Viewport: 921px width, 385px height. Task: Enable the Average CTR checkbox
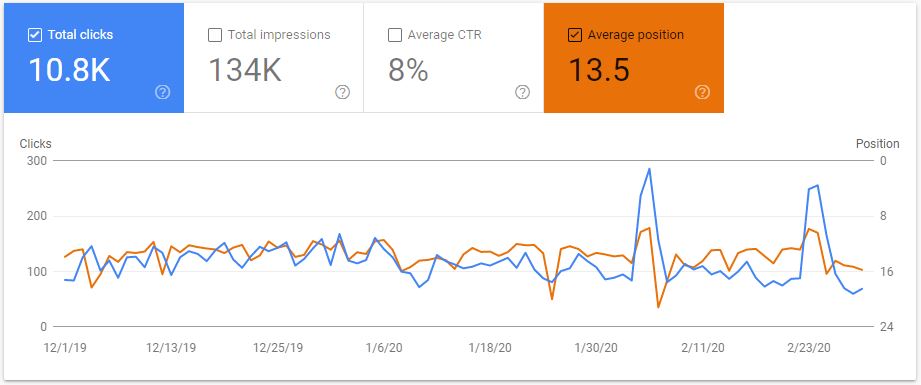(x=395, y=35)
